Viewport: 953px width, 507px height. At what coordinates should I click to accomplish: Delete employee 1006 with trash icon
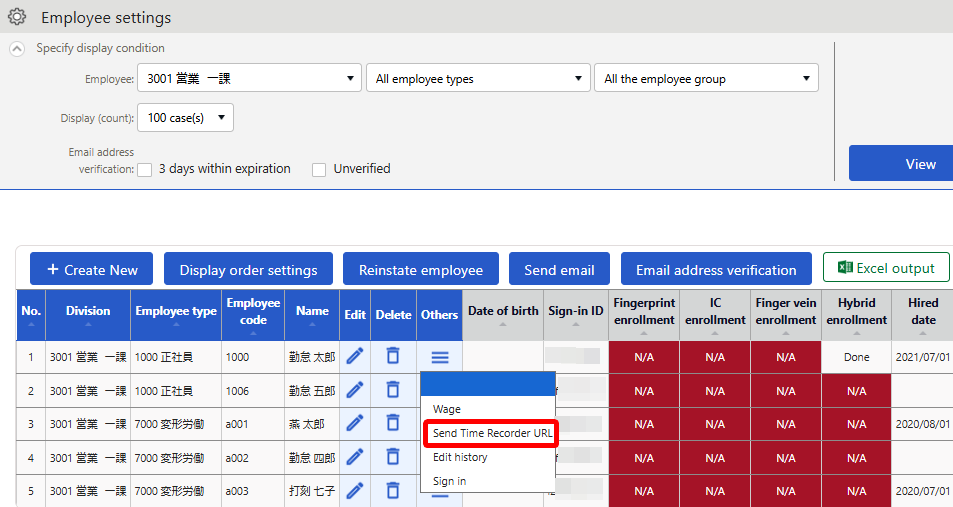coord(393,390)
